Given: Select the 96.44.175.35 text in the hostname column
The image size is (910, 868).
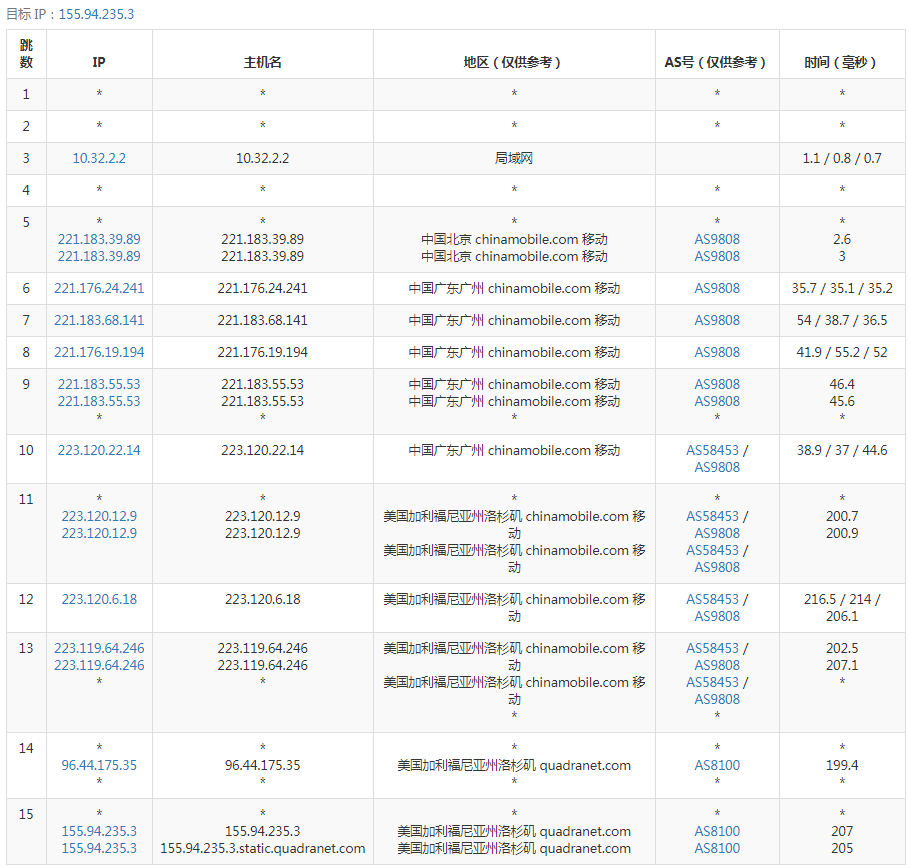Looking at the screenshot, I should tap(263, 765).
